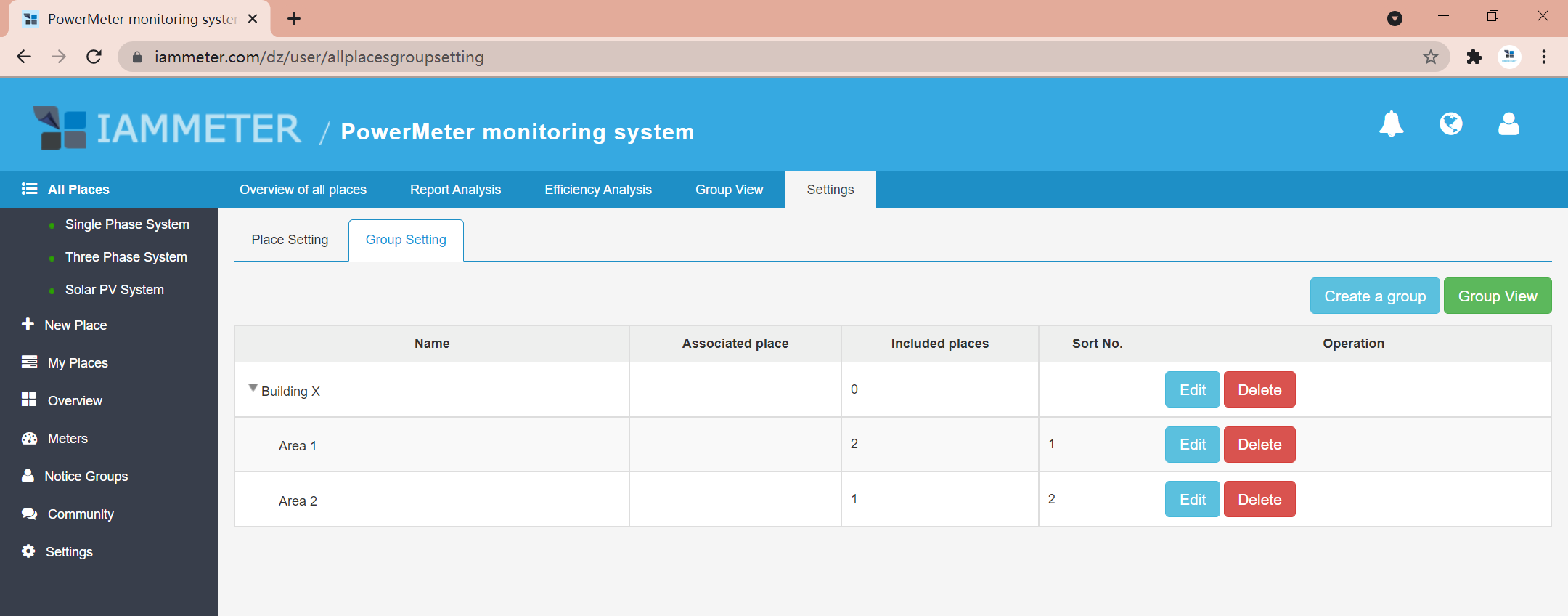Click the browser address bar URL
The height and width of the screenshot is (616, 1568).
(319, 57)
